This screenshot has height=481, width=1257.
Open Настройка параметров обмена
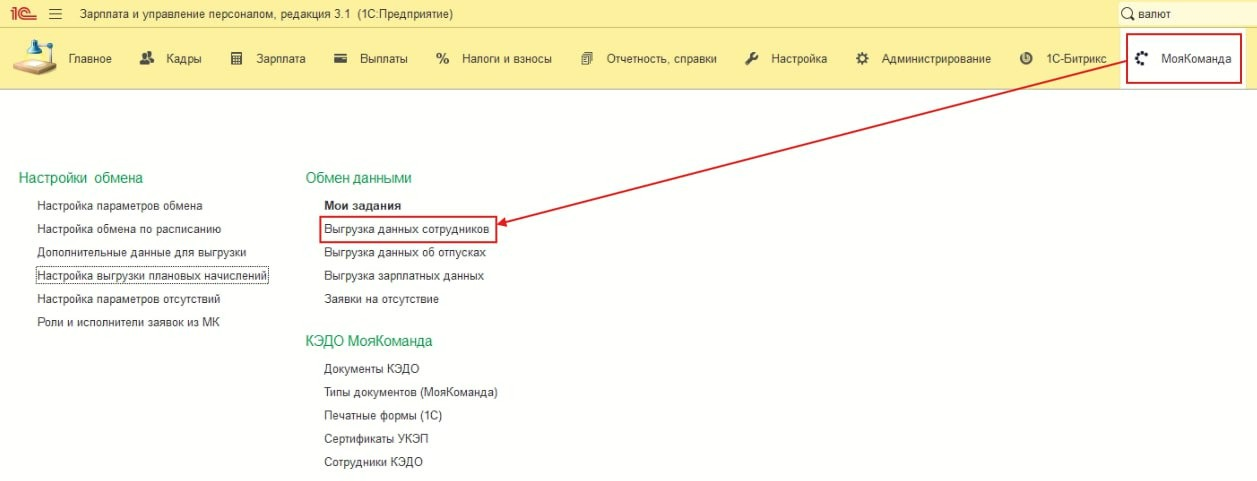click(x=119, y=206)
